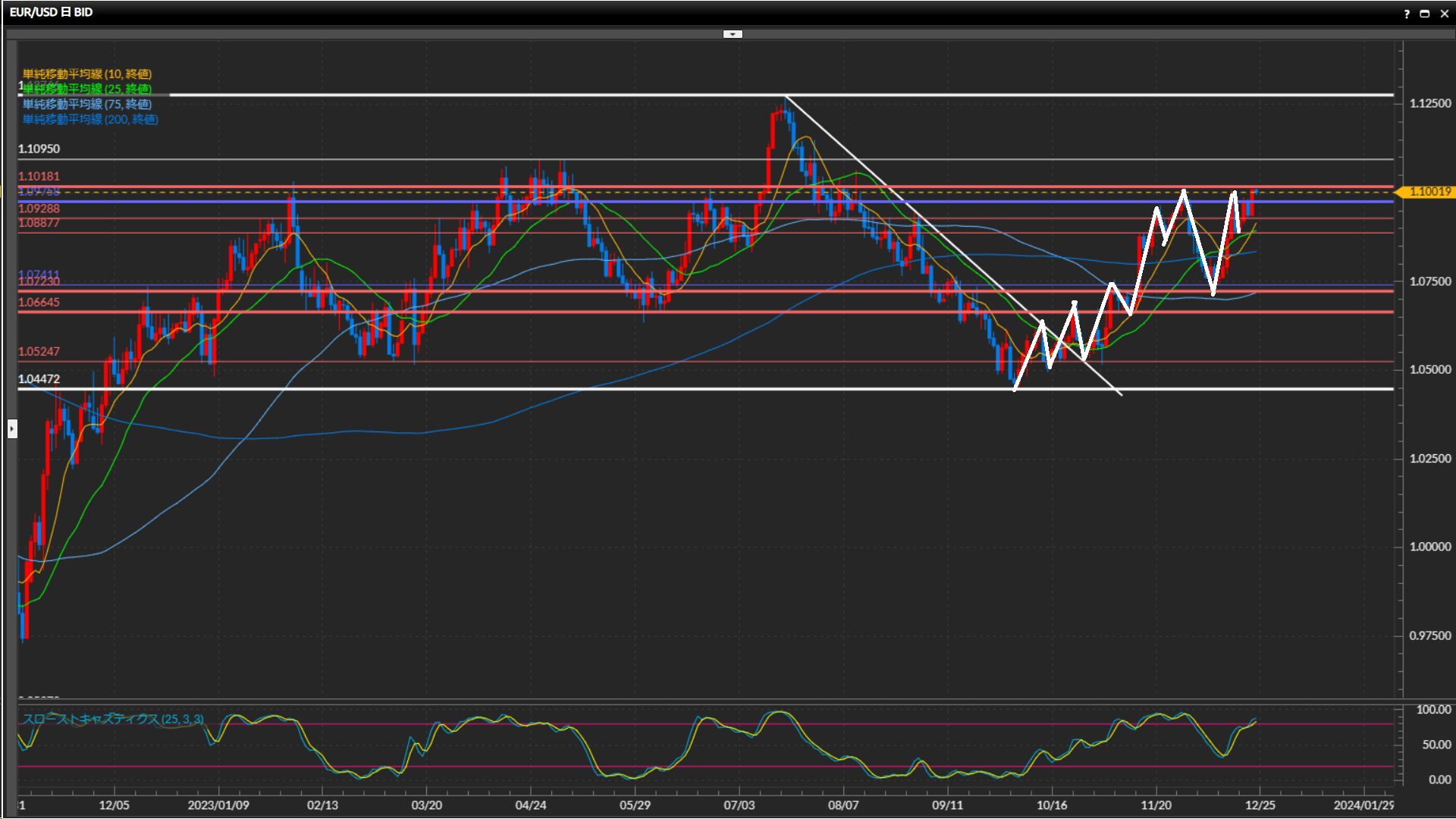Select the 10-period moving average label

[87, 74]
